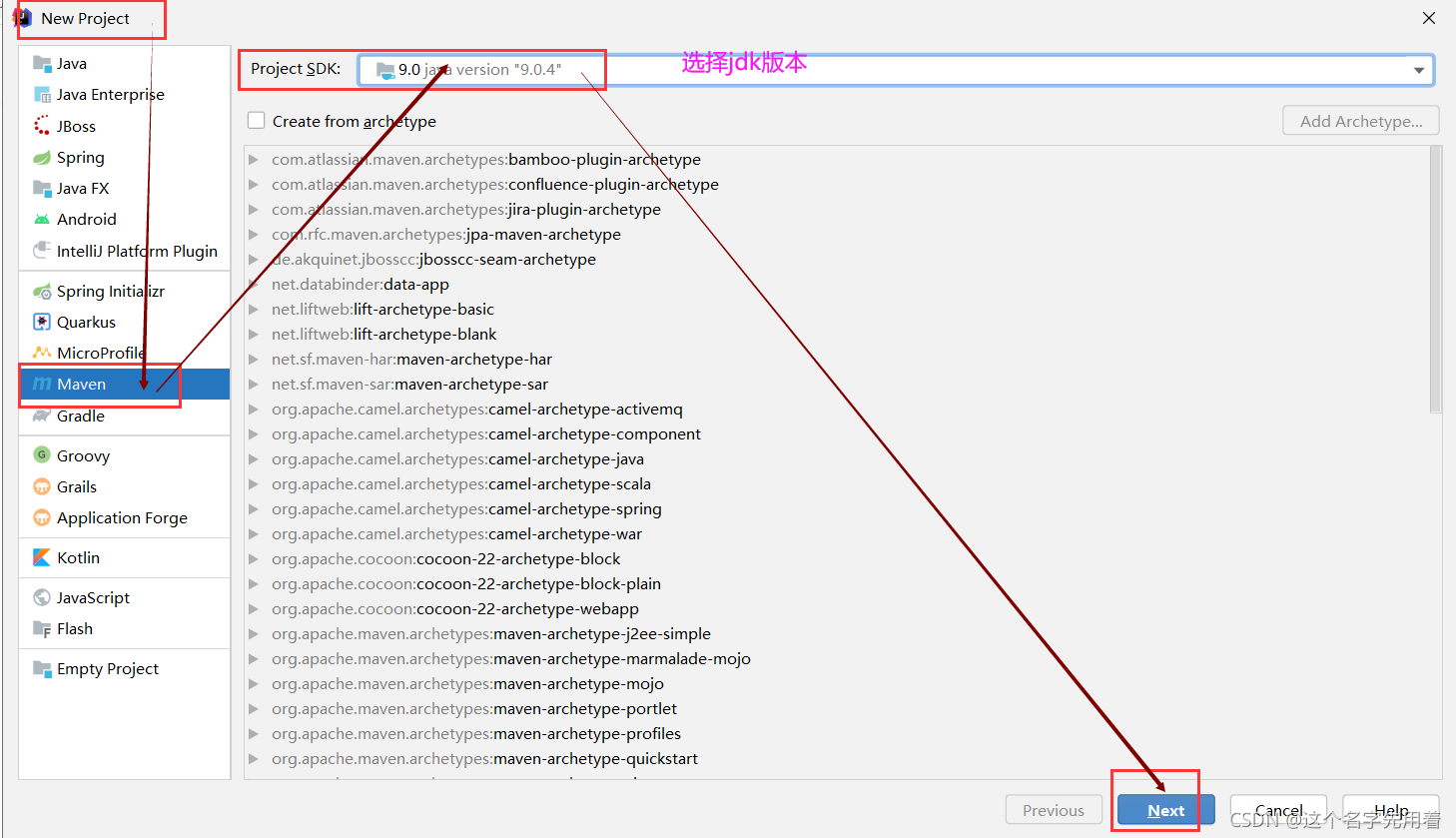Choose the JavaScript globe icon
This screenshot has width=1456, height=838.
42,597
